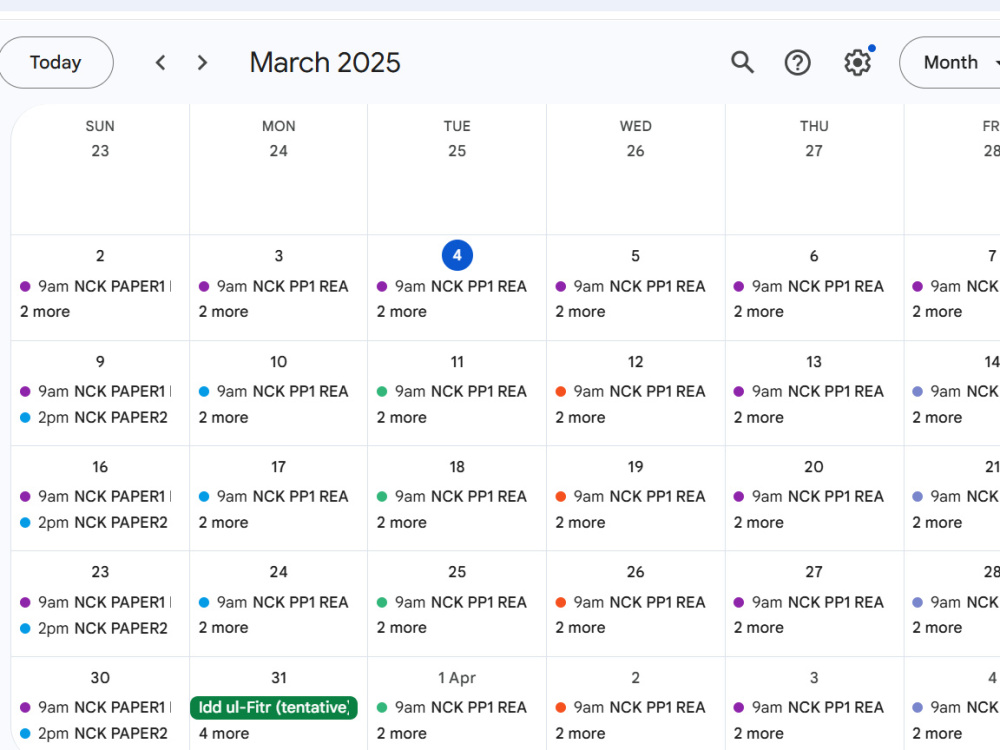Open 9am NCK PP1 REA on March 18
Viewport: 1000px width, 750px height.
click(453, 497)
